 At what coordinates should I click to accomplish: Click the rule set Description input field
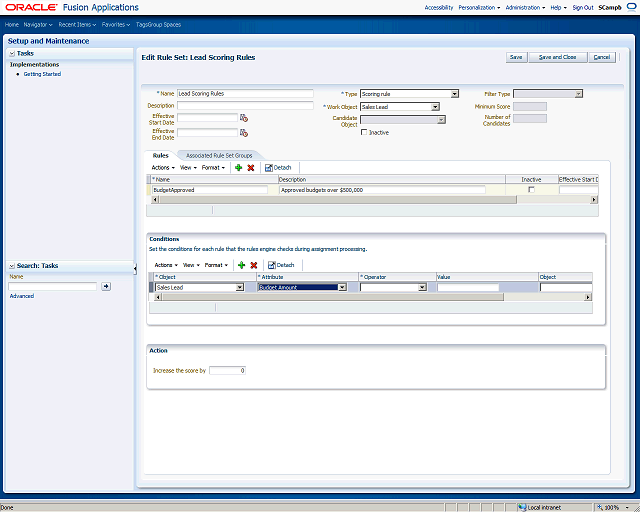coord(245,105)
